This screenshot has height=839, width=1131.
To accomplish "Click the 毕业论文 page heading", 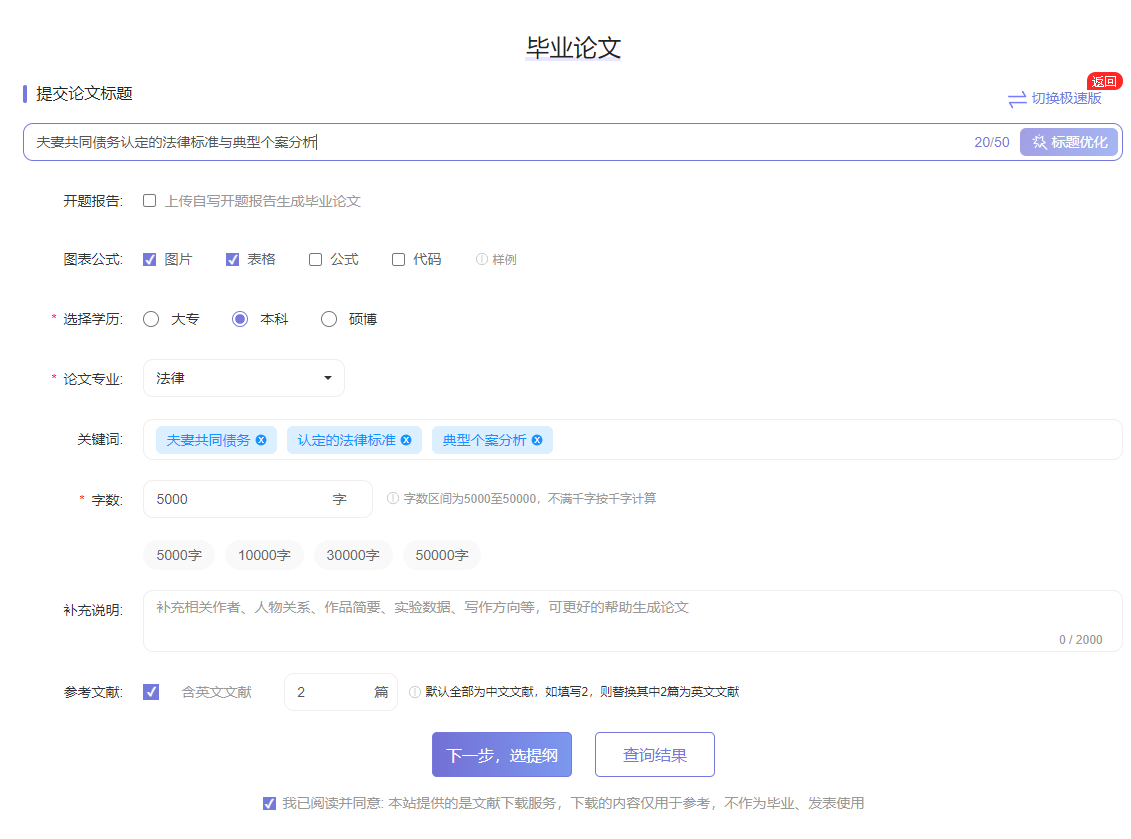I will (573, 48).
